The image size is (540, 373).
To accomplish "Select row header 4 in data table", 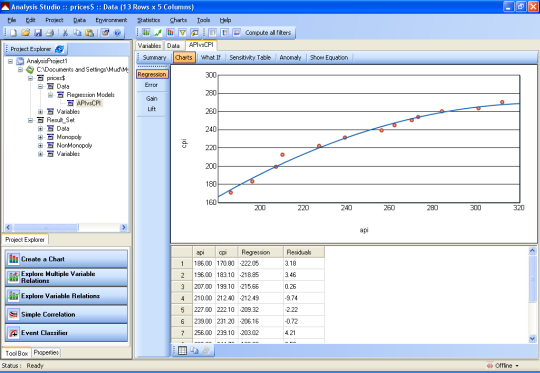I will tap(182, 298).
